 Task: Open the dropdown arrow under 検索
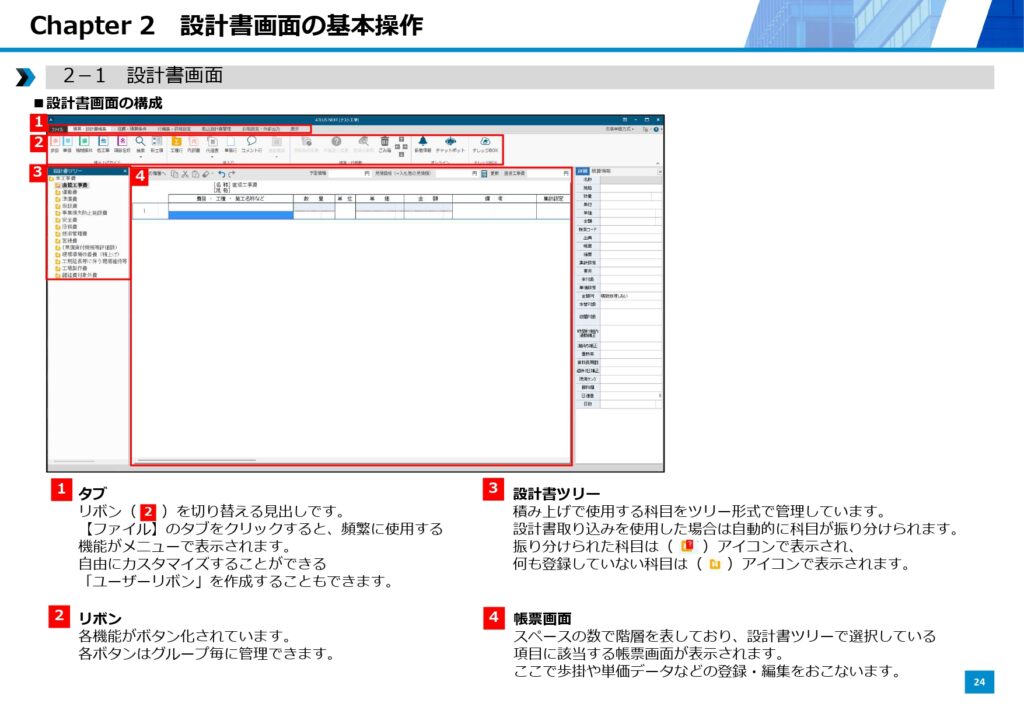tap(140, 157)
